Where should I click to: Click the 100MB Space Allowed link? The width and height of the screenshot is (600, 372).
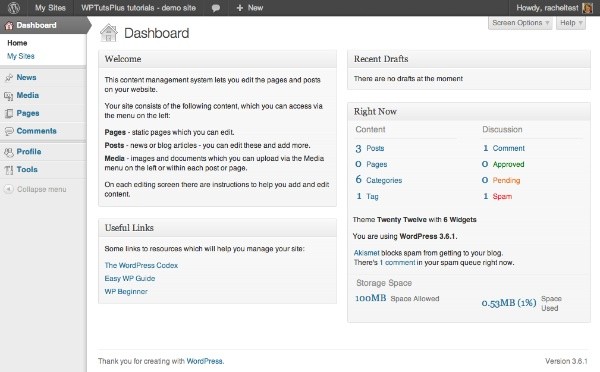click(370, 298)
